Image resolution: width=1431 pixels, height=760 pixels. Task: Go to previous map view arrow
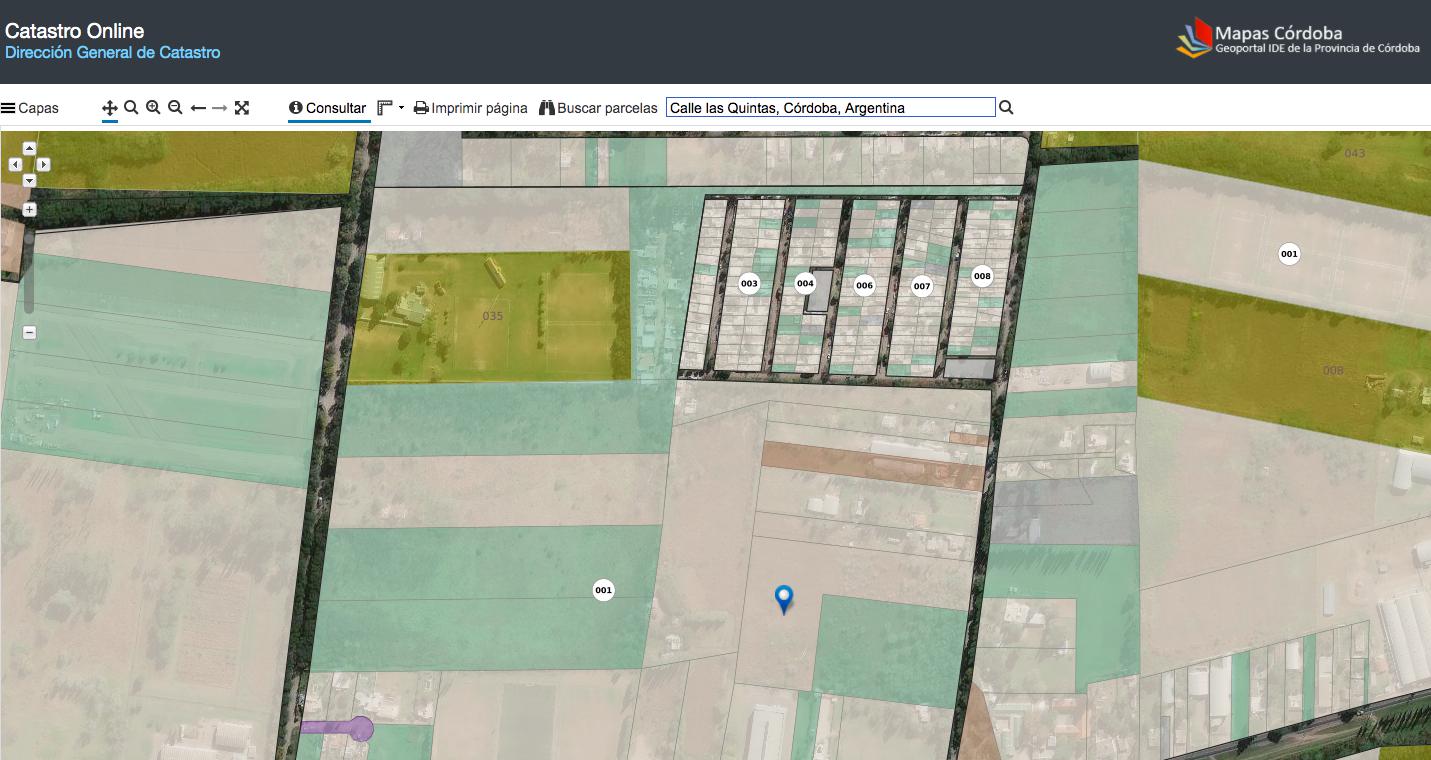point(198,108)
